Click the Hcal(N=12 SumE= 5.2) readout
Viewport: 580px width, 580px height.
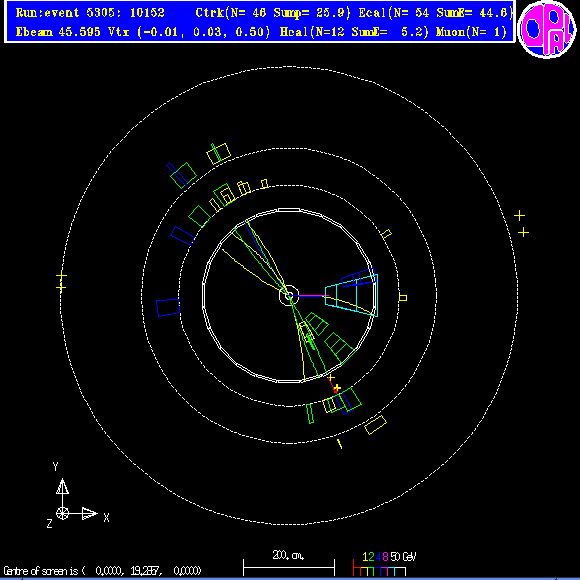coord(354,32)
